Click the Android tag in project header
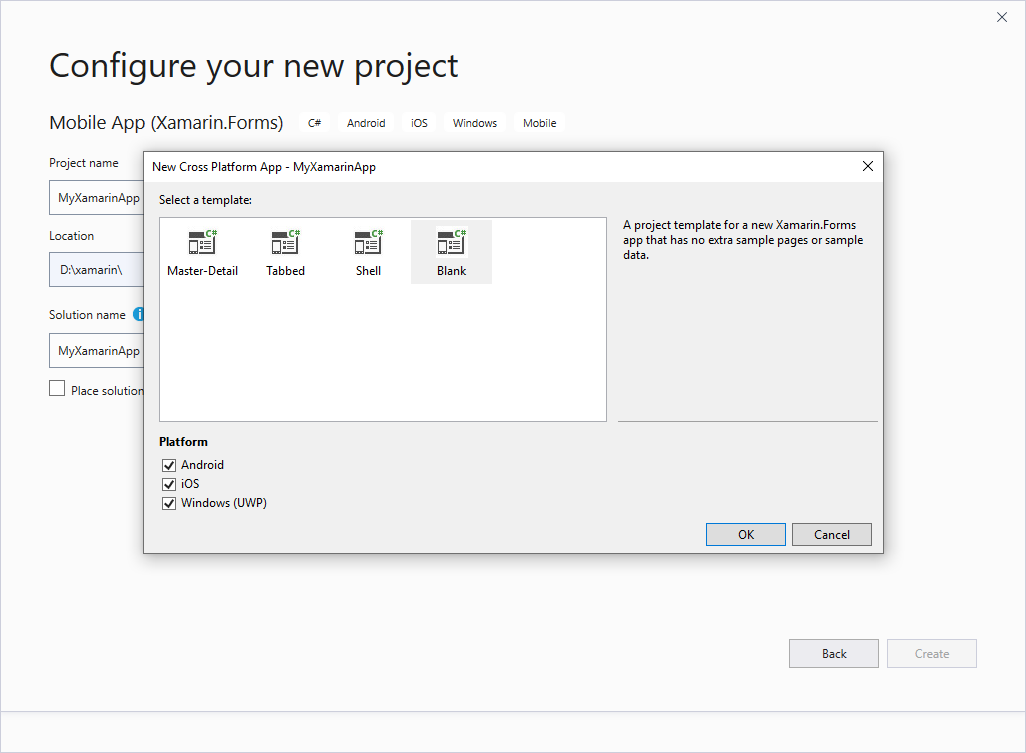The height and width of the screenshot is (753, 1026). (366, 123)
